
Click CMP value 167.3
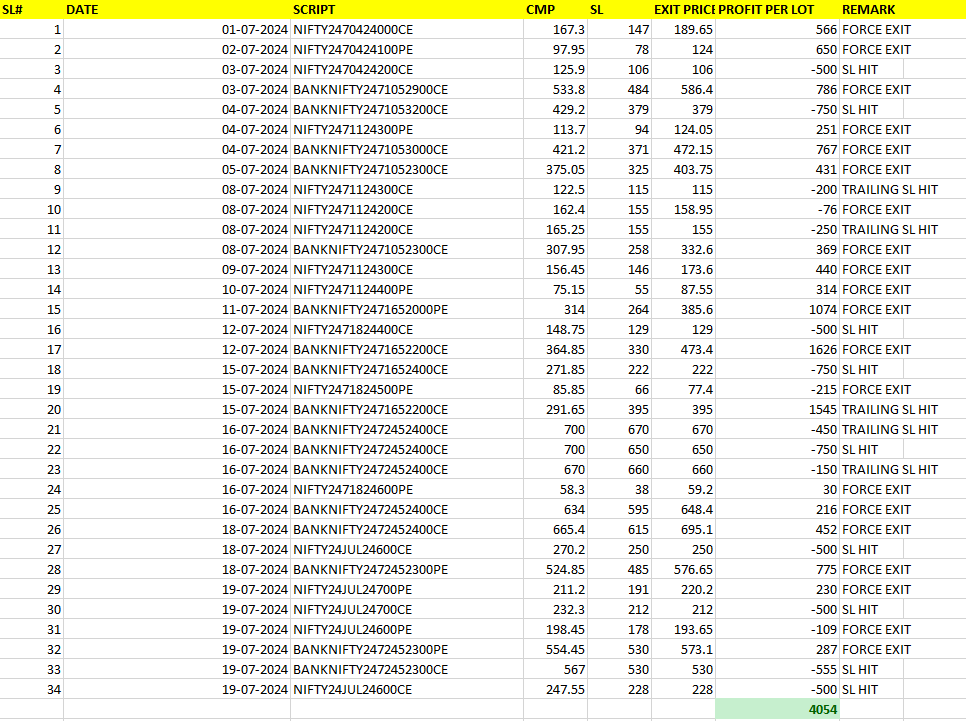[x=556, y=30]
